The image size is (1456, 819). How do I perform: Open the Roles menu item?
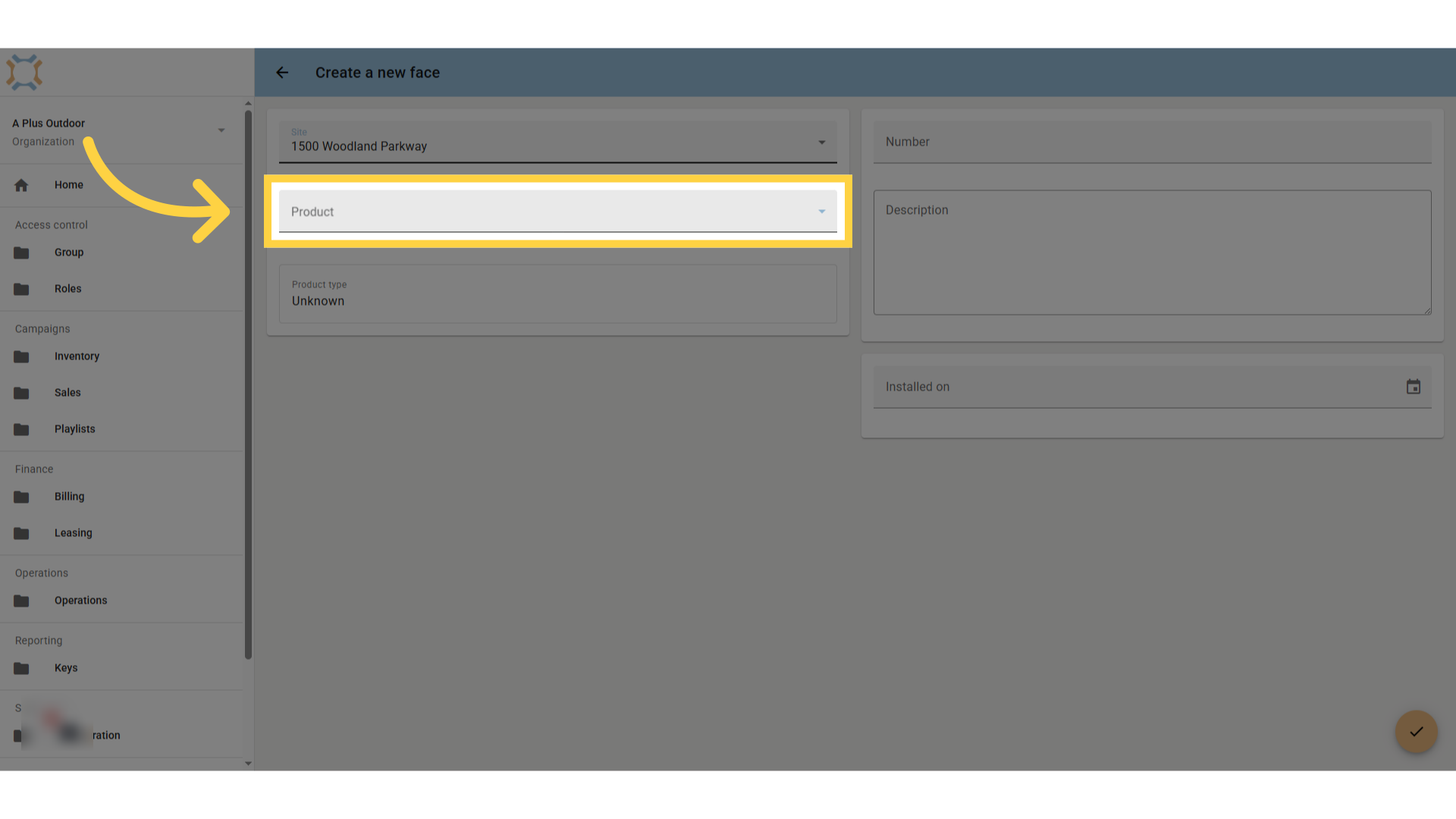[x=121, y=289]
